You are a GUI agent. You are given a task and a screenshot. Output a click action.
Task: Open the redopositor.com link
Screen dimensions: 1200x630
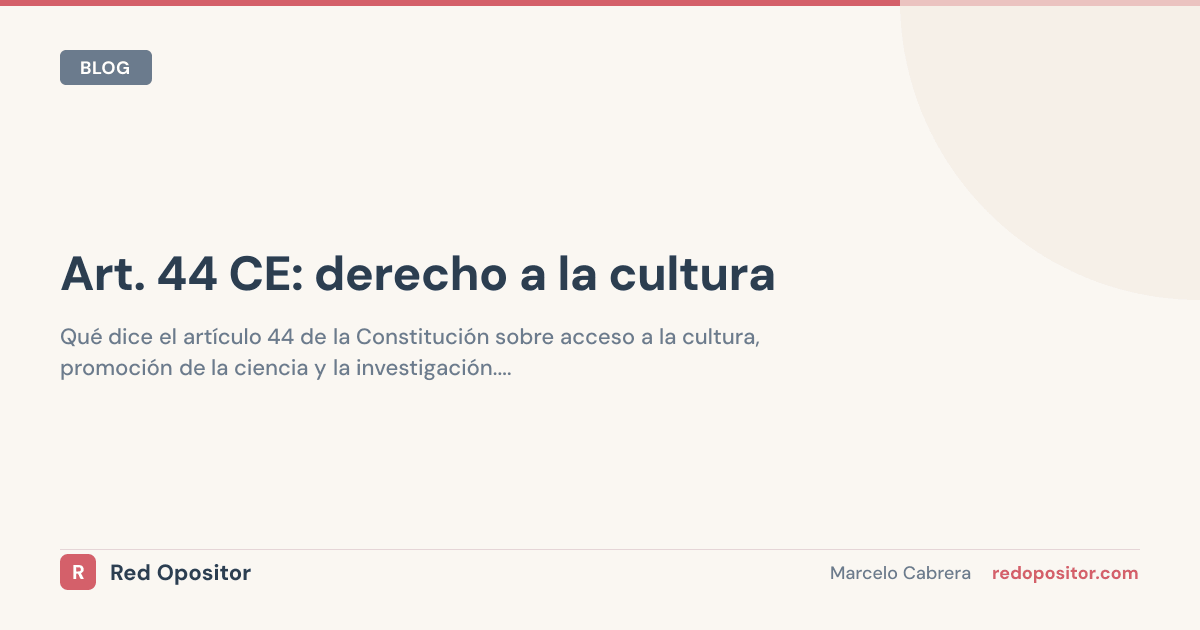(1065, 572)
